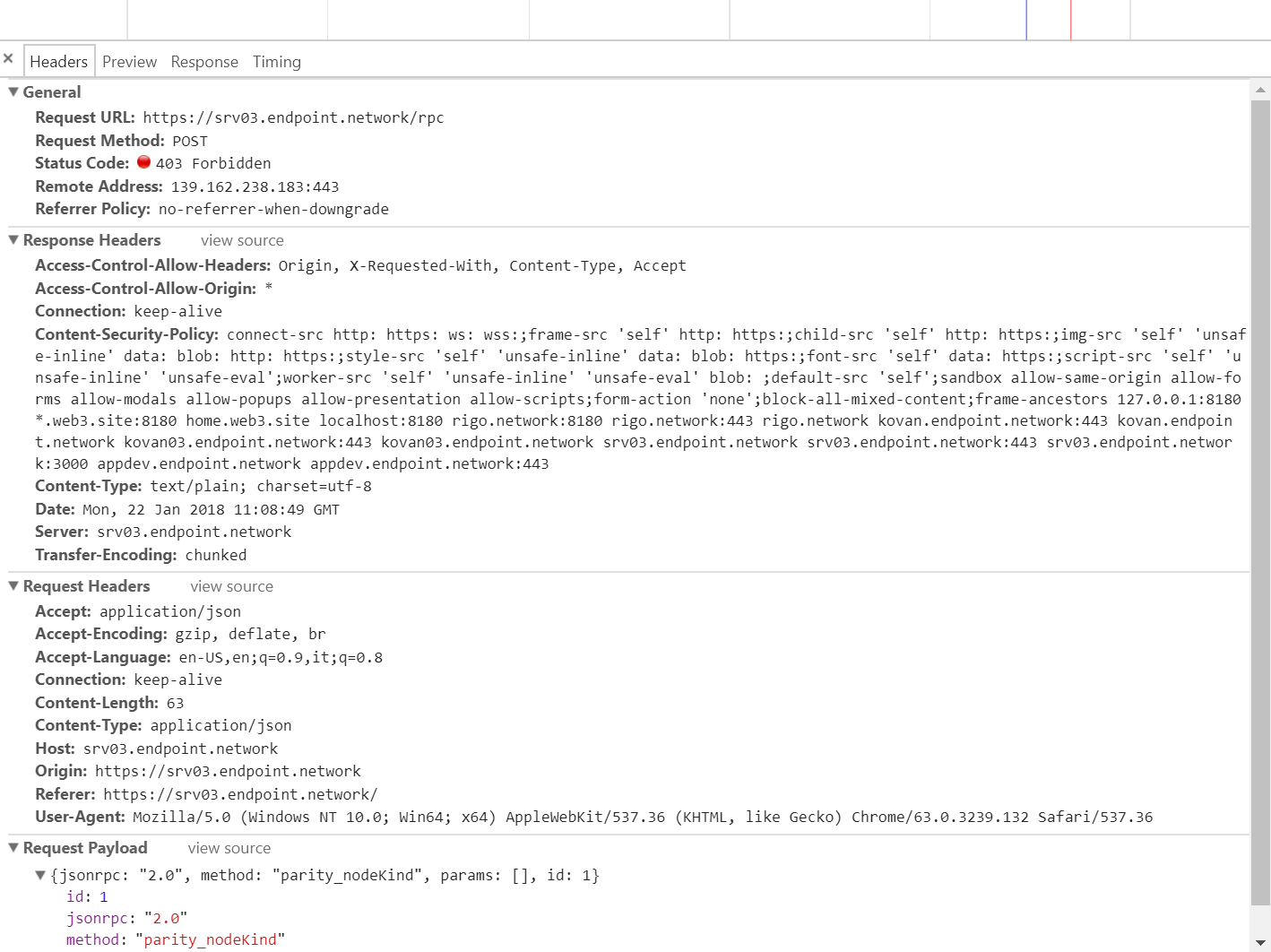Close the request details panel
The height and width of the screenshot is (952, 1271).
8,58
